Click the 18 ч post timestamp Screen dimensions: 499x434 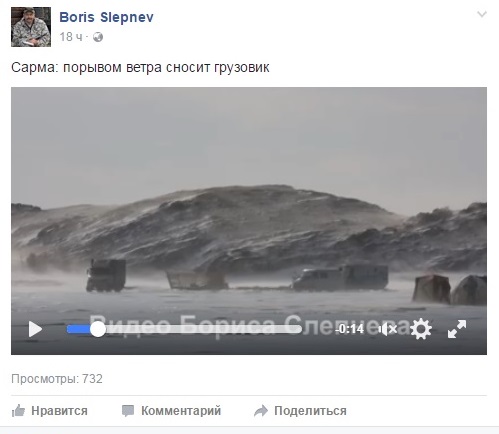click(71, 37)
